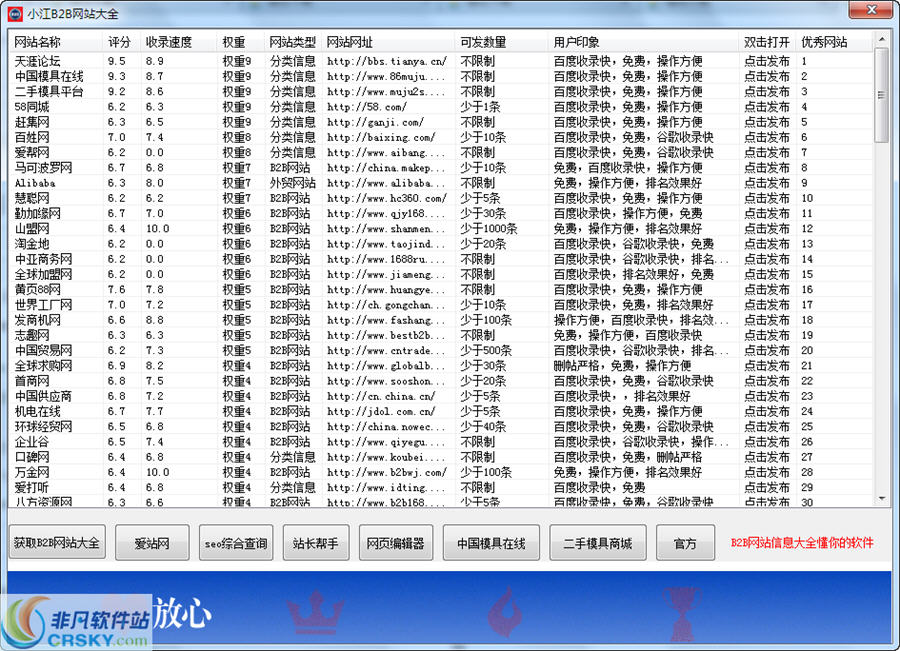Click 点击发布 in the 天涯论坛 row
The image size is (900, 651).
[767, 61]
